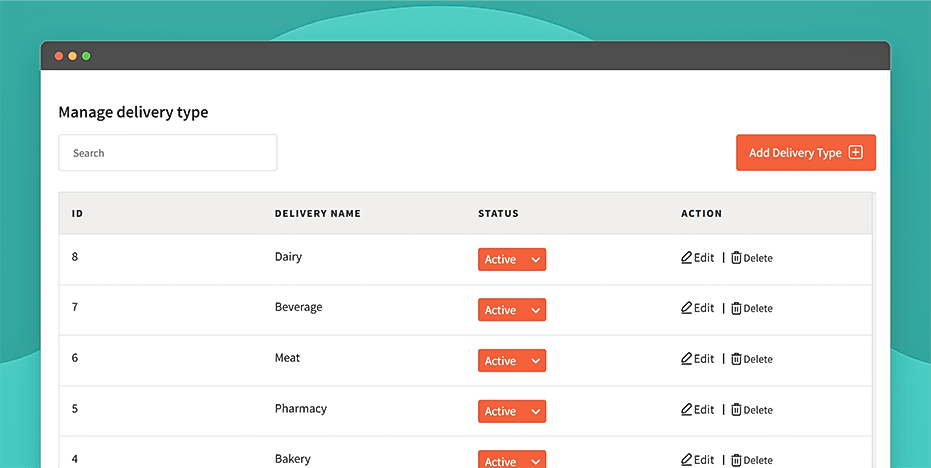
Task: Select the Meat delivery name cell
Action: (x=287, y=358)
